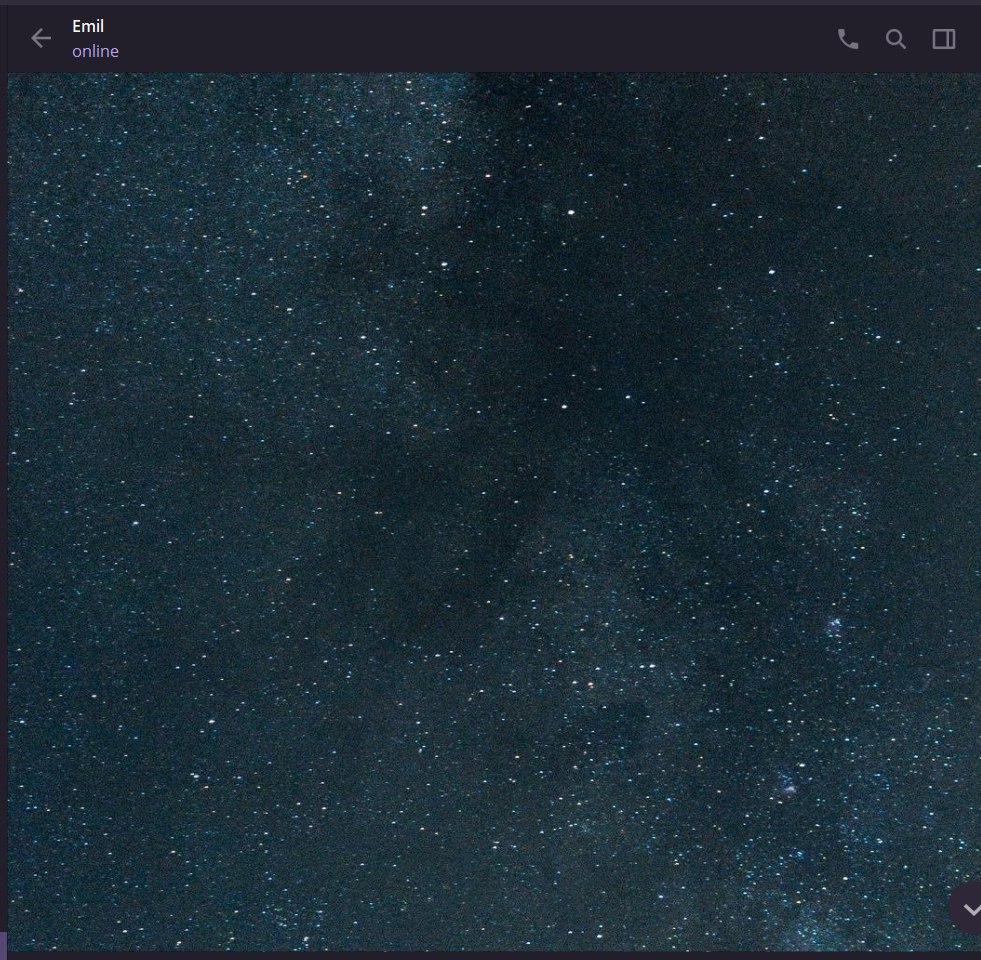
Task: Open the starry sky photo
Action: [x=494, y=512]
